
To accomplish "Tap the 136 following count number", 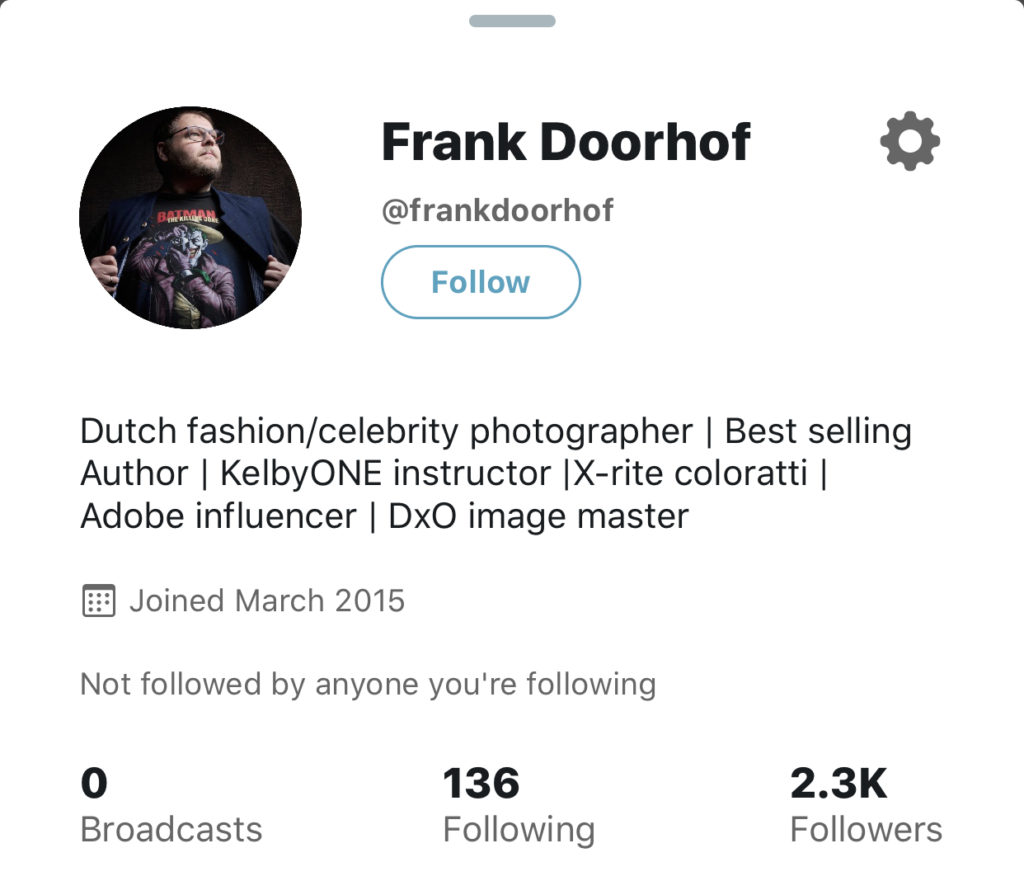I will (x=481, y=783).
